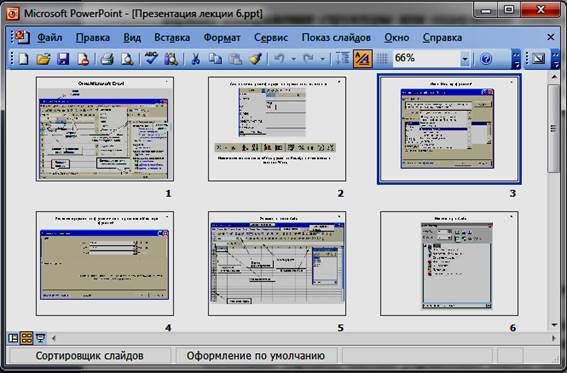The height and width of the screenshot is (373, 567).
Task: Select slide 2 thumbnail
Action: click(277, 129)
